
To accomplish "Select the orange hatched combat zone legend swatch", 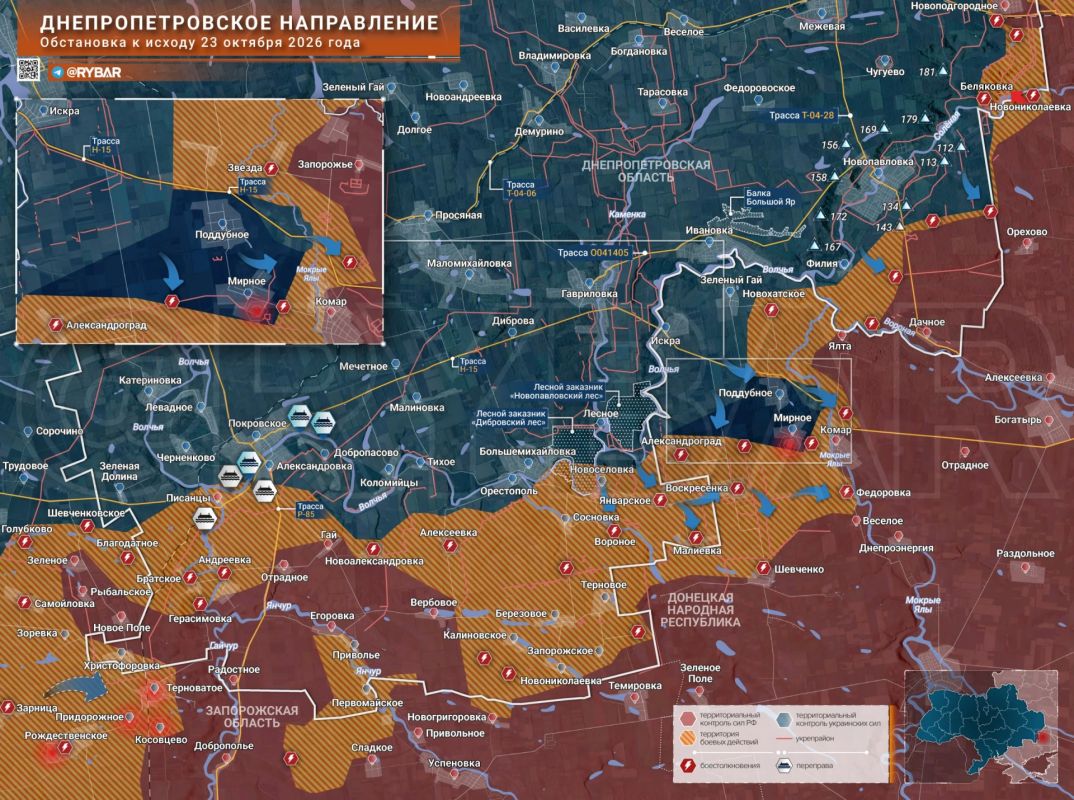I will [x=688, y=738].
